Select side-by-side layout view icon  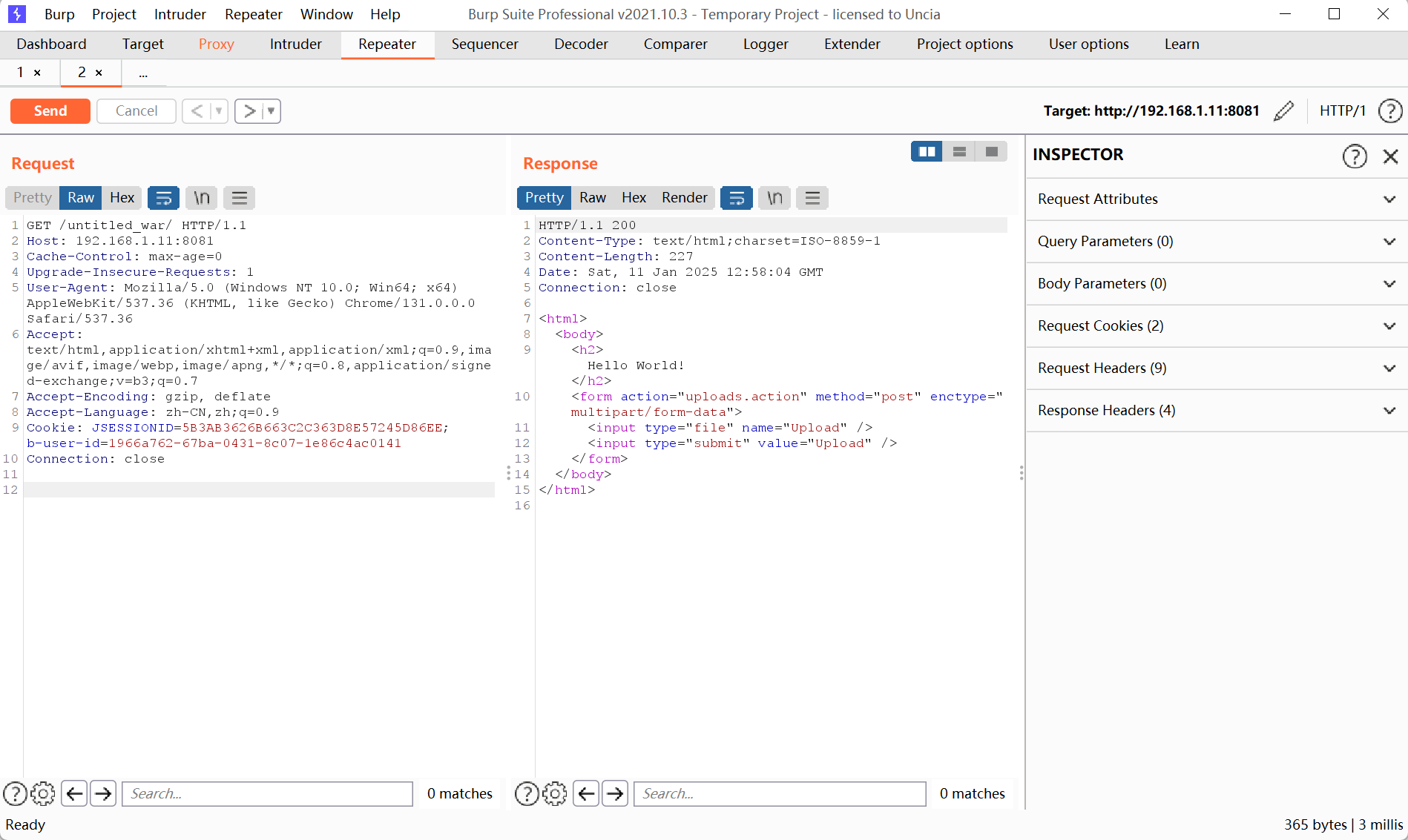pyautogui.click(x=927, y=152)
